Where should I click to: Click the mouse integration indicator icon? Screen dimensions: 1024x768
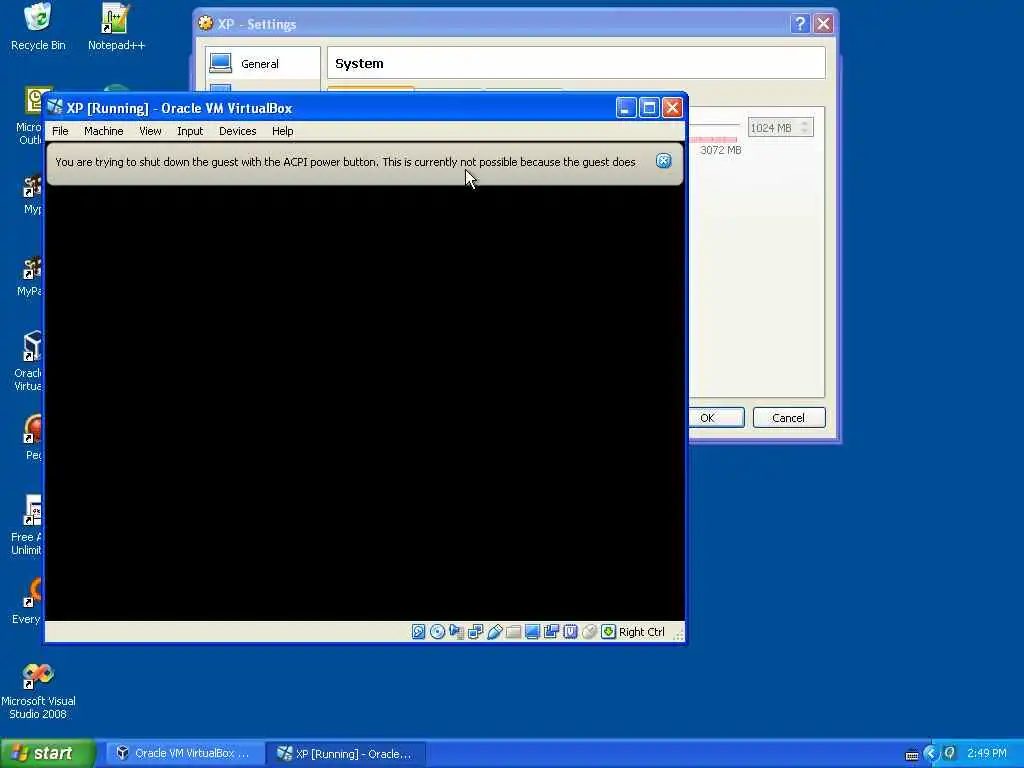pyautogui.click(x=589, y=632)
